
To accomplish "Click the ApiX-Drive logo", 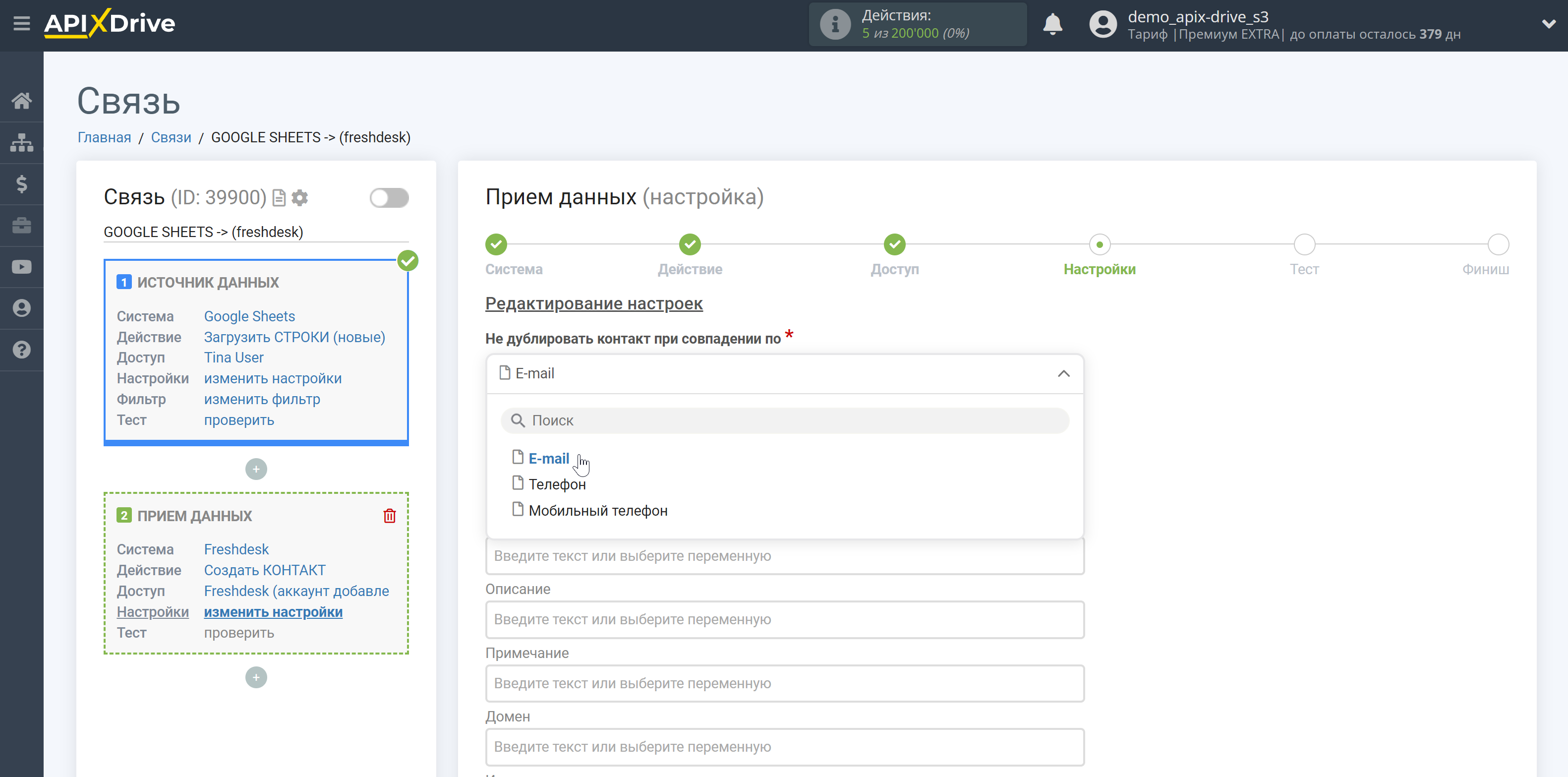I will coord(110,24).
